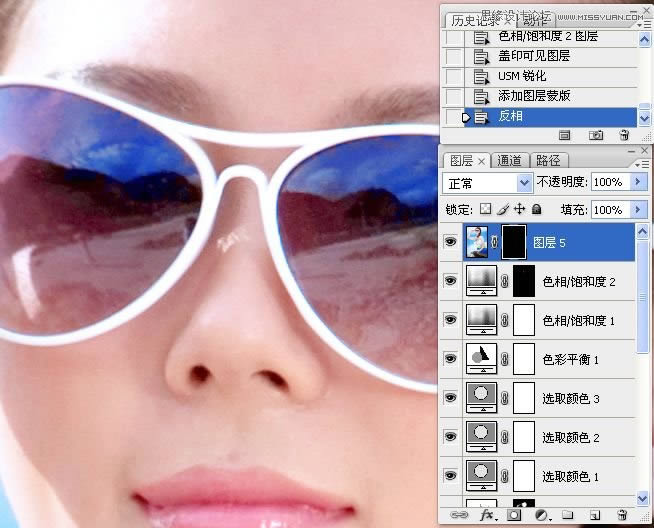This screenshot has height=528, width=654.
Task: Select history state USM 锐化
Action: click(551, 77)
